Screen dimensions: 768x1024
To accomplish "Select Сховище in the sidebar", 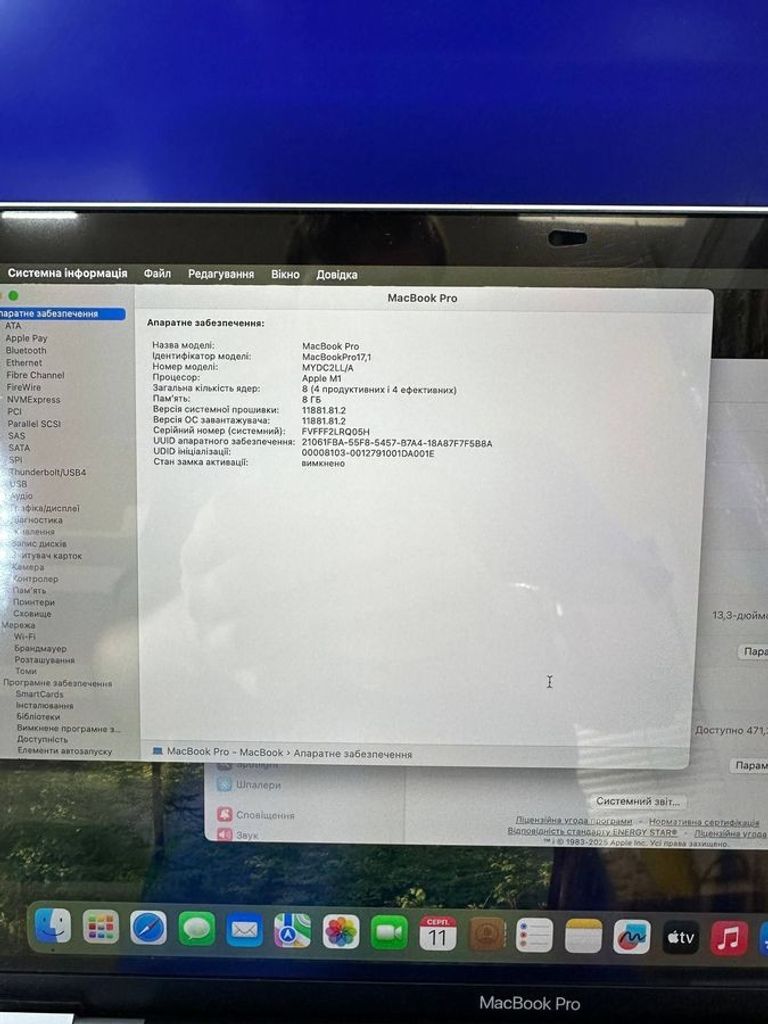I will coord(32,614).
